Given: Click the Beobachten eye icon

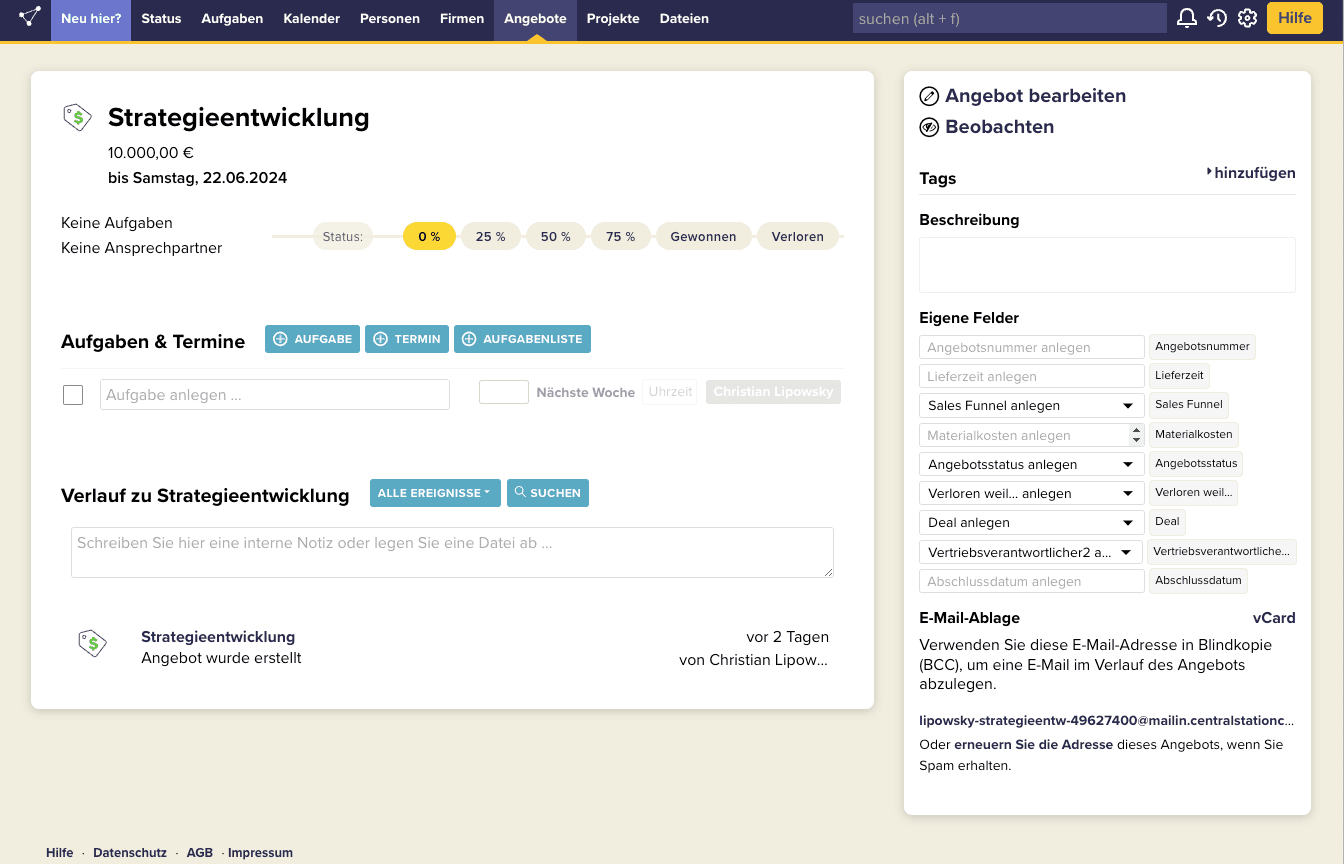Looking at the screenshot, I should pyautogui.click(x=929, y=127).
